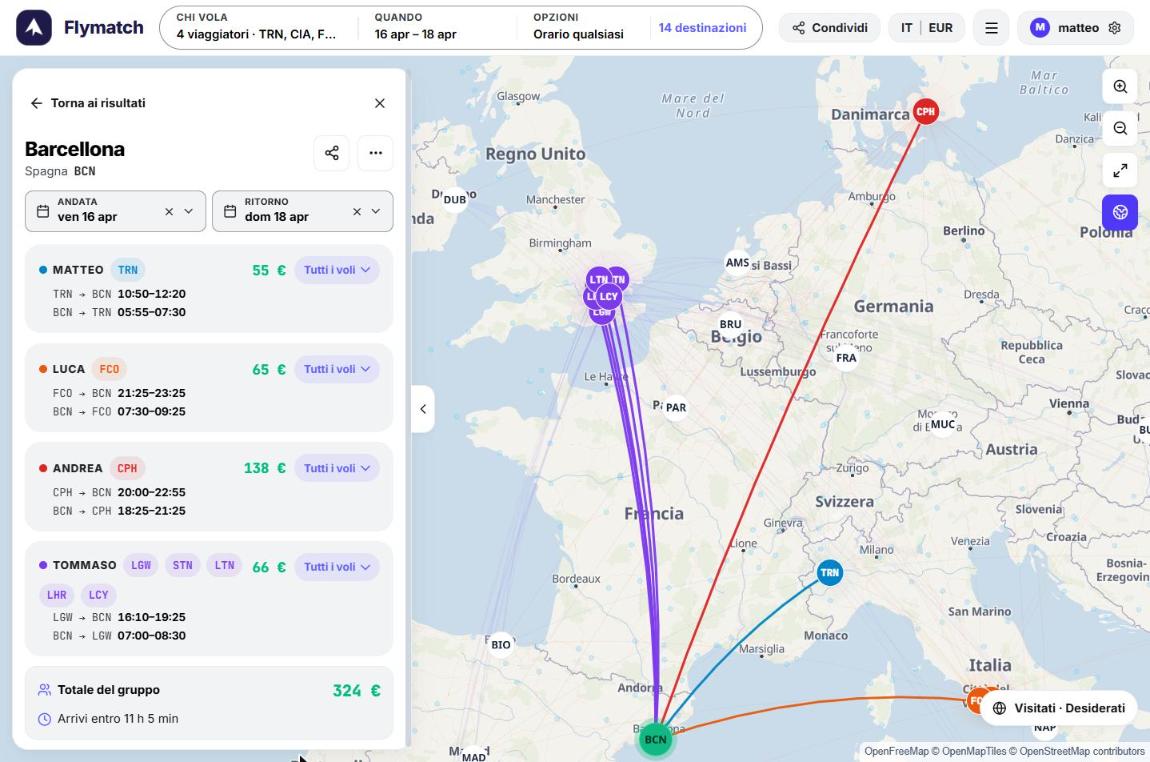1150x762 pixels.
Task: Click the BRU airport marker
Action: coord(730,324)
